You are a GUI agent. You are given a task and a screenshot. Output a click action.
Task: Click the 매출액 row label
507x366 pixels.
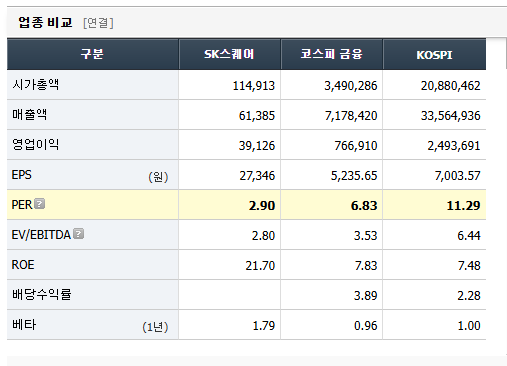pos(30,115)
